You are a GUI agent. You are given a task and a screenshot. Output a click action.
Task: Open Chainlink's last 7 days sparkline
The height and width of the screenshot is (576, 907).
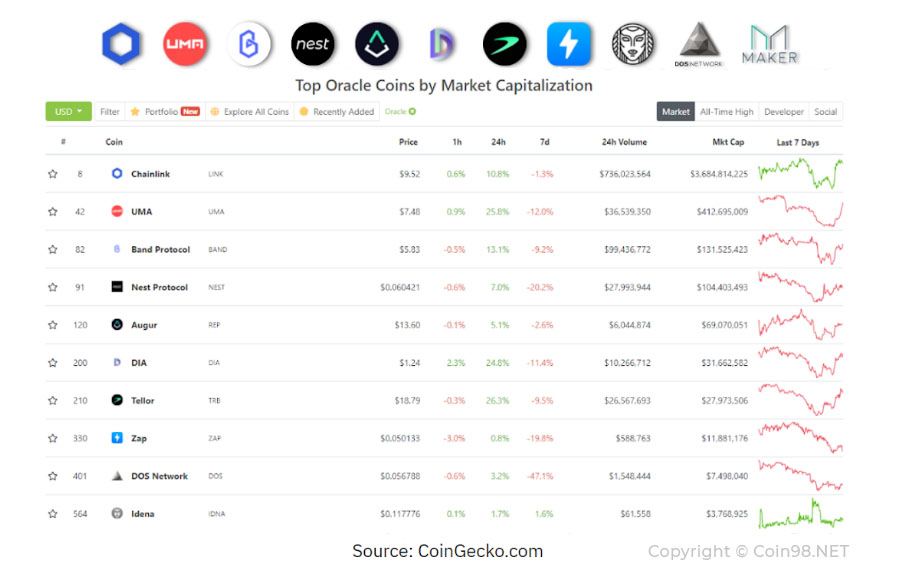pos(801,173)
